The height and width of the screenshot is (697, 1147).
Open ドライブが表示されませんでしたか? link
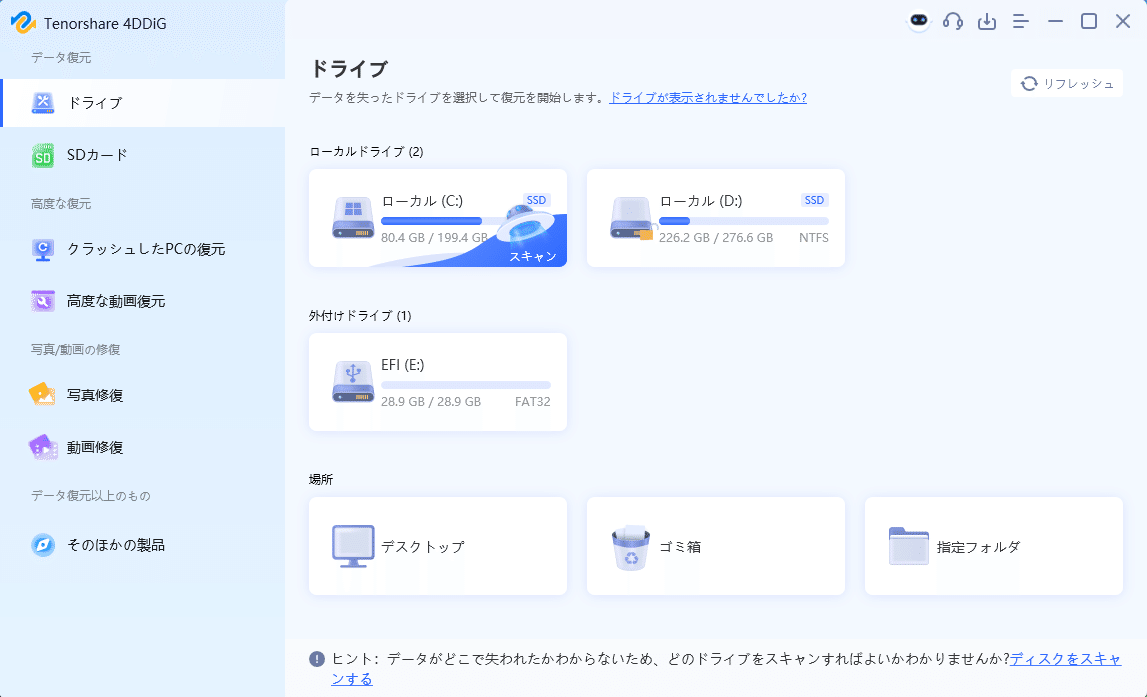point(707,97)
